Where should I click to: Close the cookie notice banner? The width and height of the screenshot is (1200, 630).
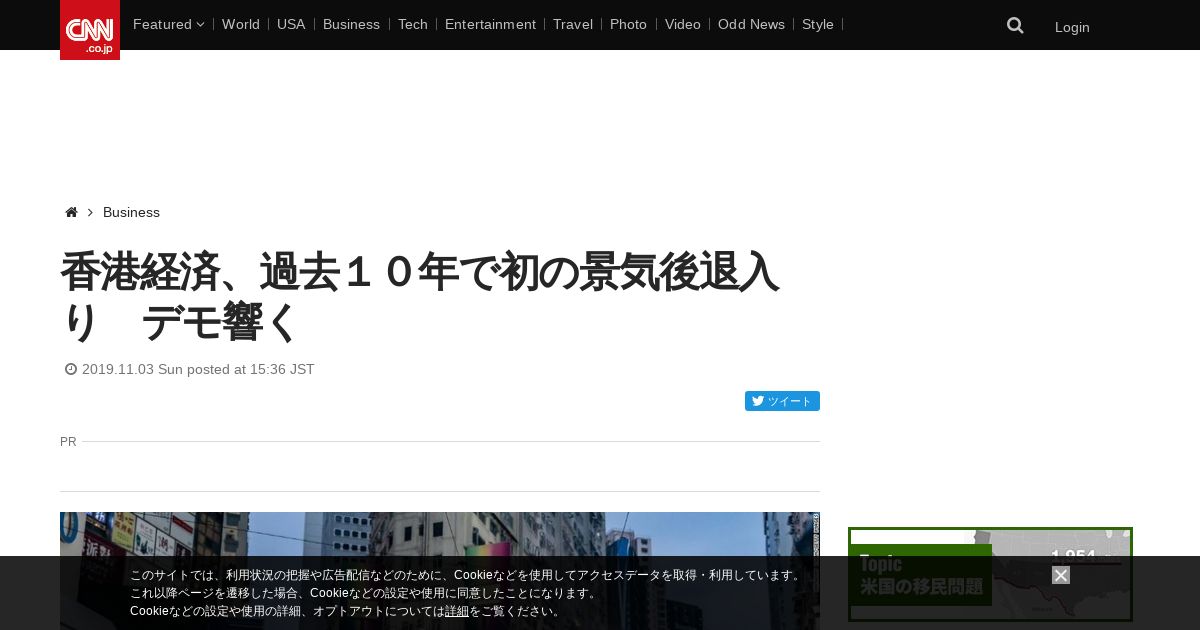point(1061,575)
